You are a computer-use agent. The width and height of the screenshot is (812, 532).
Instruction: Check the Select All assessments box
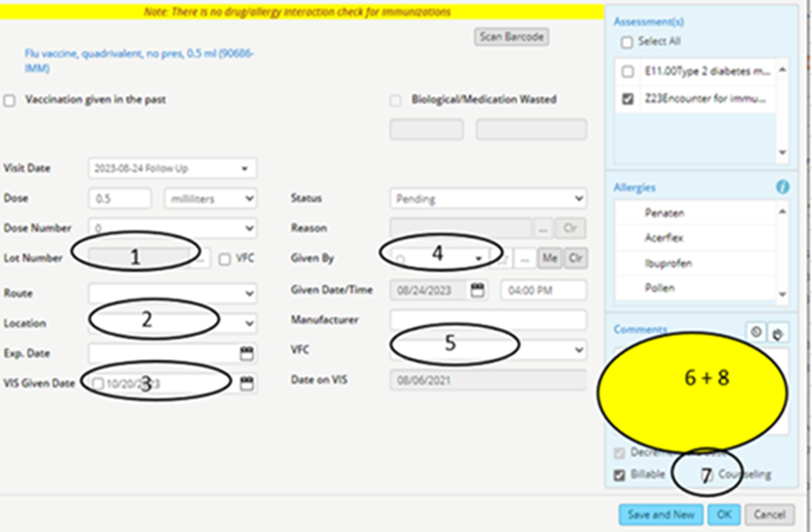627,42
